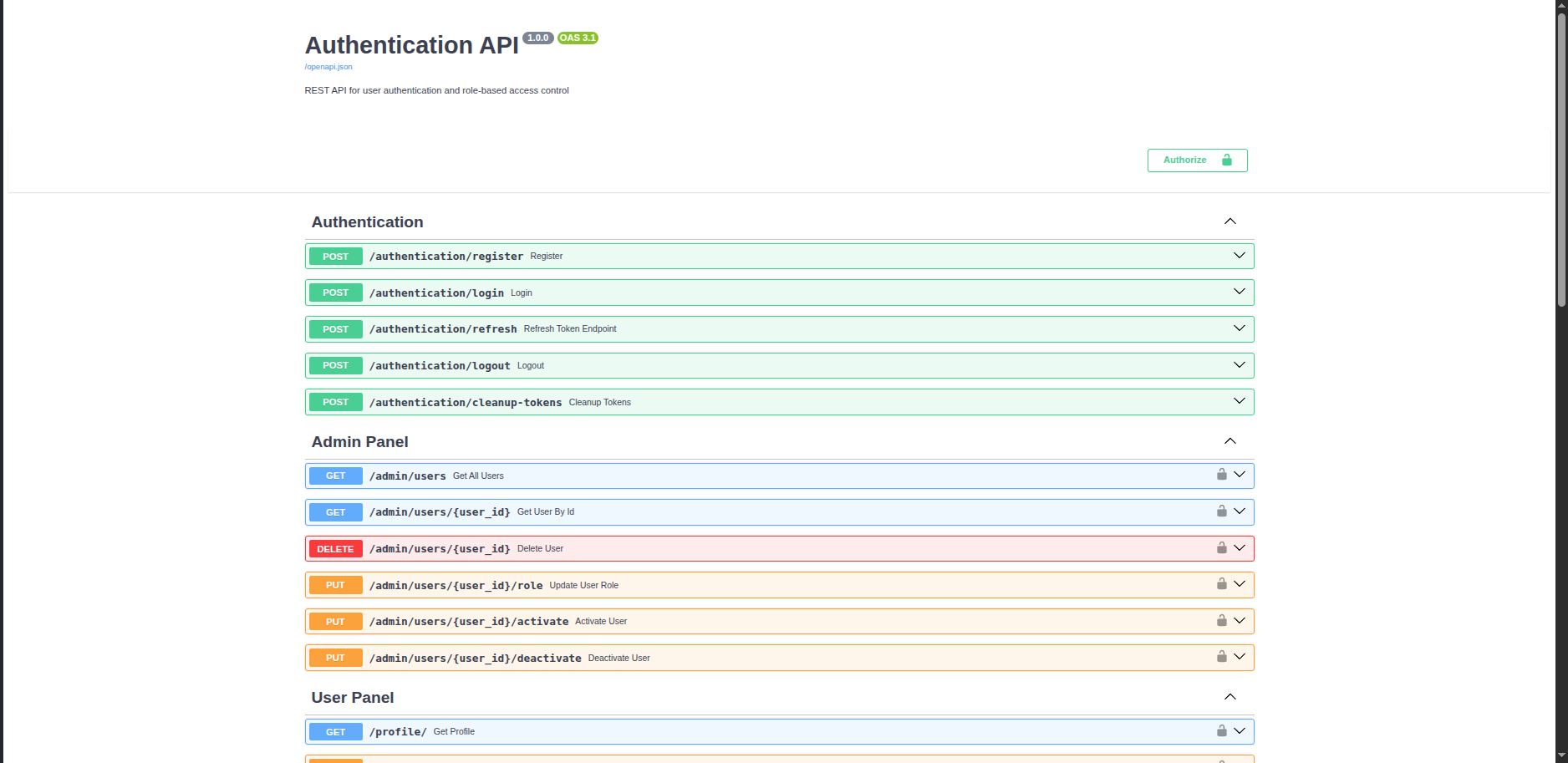Click the /authentication/register path text
Screen dimensions: 1568x763
coord(446,257)
